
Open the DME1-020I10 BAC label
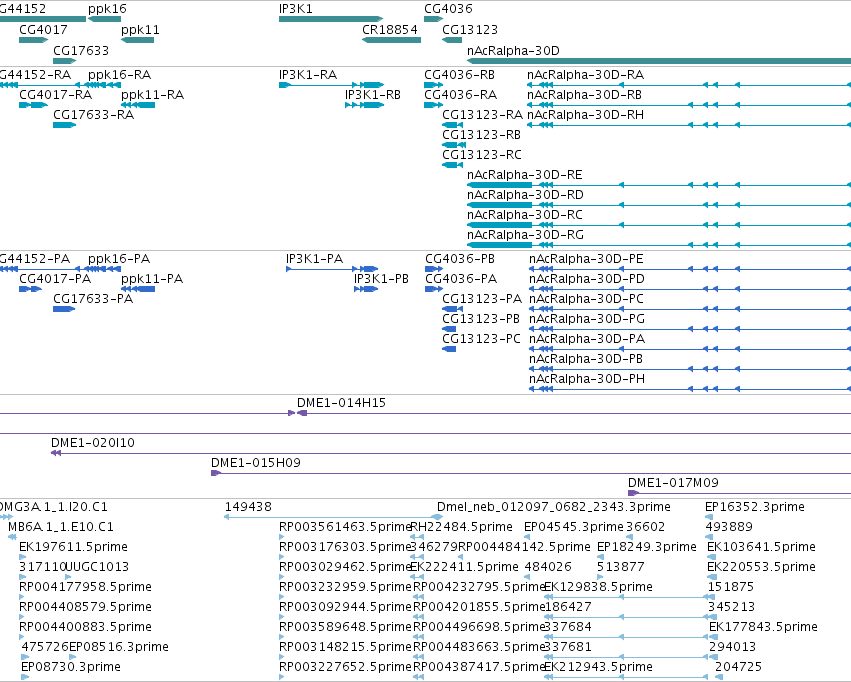pos(93,443)
